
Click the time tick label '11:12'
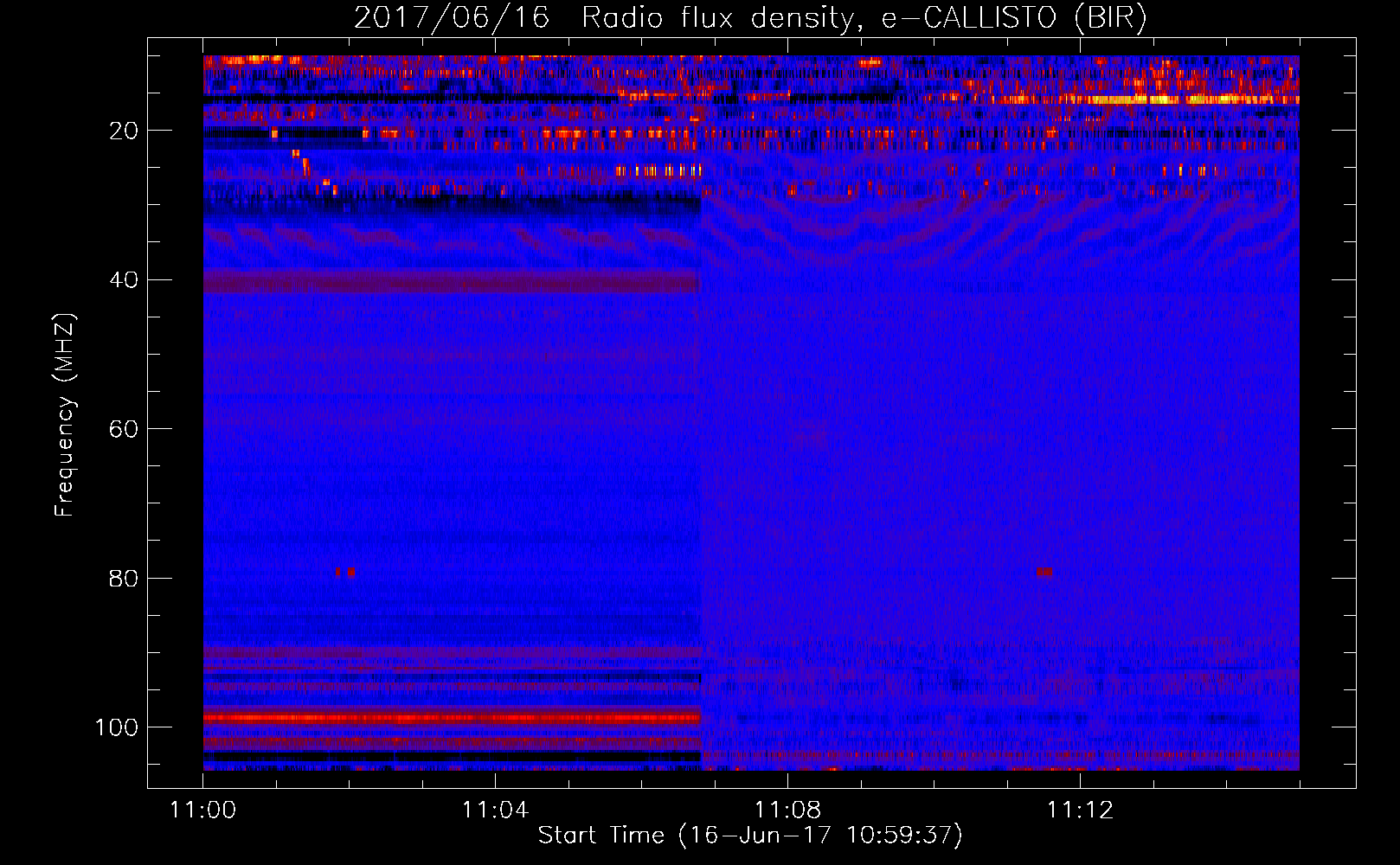tap(1080, 811)
